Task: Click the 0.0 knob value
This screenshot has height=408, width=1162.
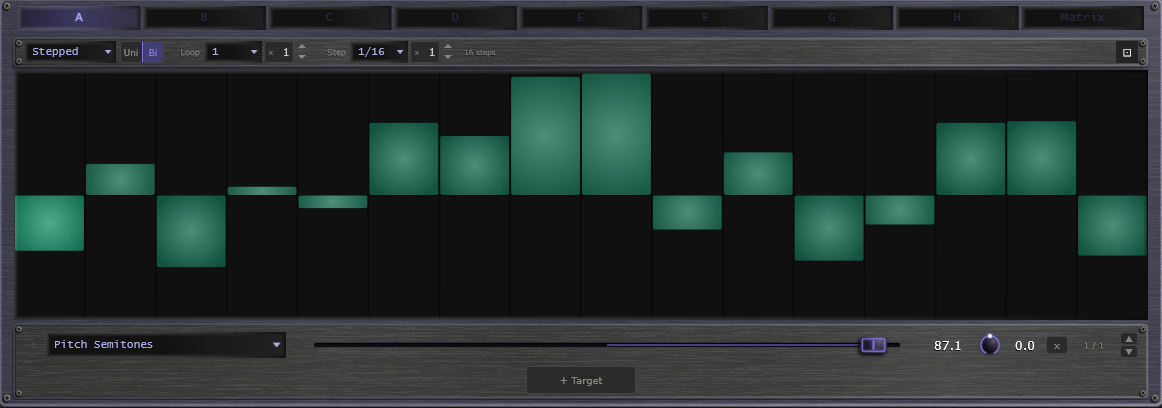Action: (x=1024, y=345)
